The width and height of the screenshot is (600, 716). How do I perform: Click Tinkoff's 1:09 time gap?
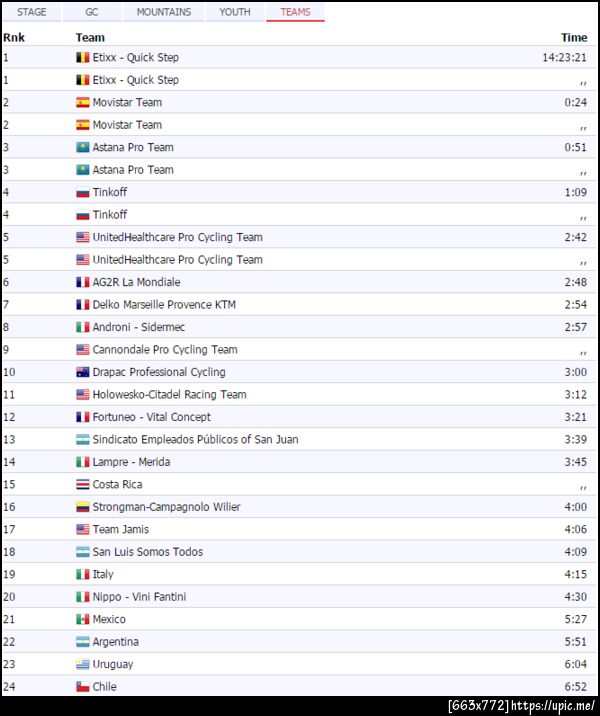pyautogui.click(x=575, y=192)
